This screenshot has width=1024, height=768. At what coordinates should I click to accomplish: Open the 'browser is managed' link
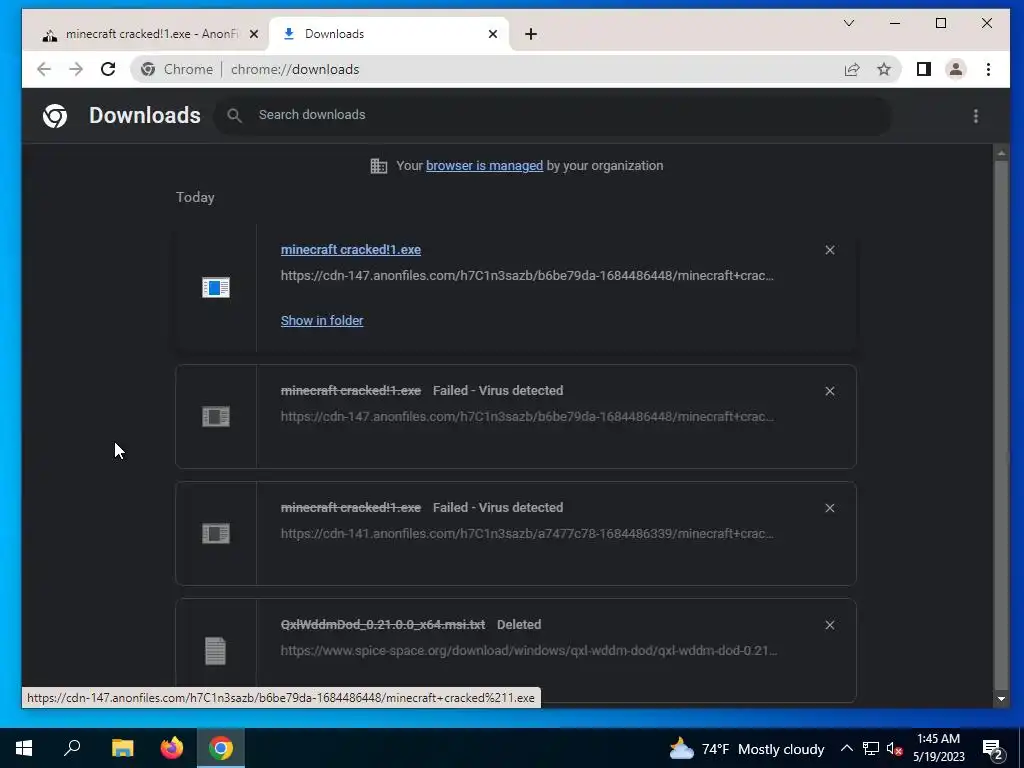pyautogui.click(x=484, y=166)
